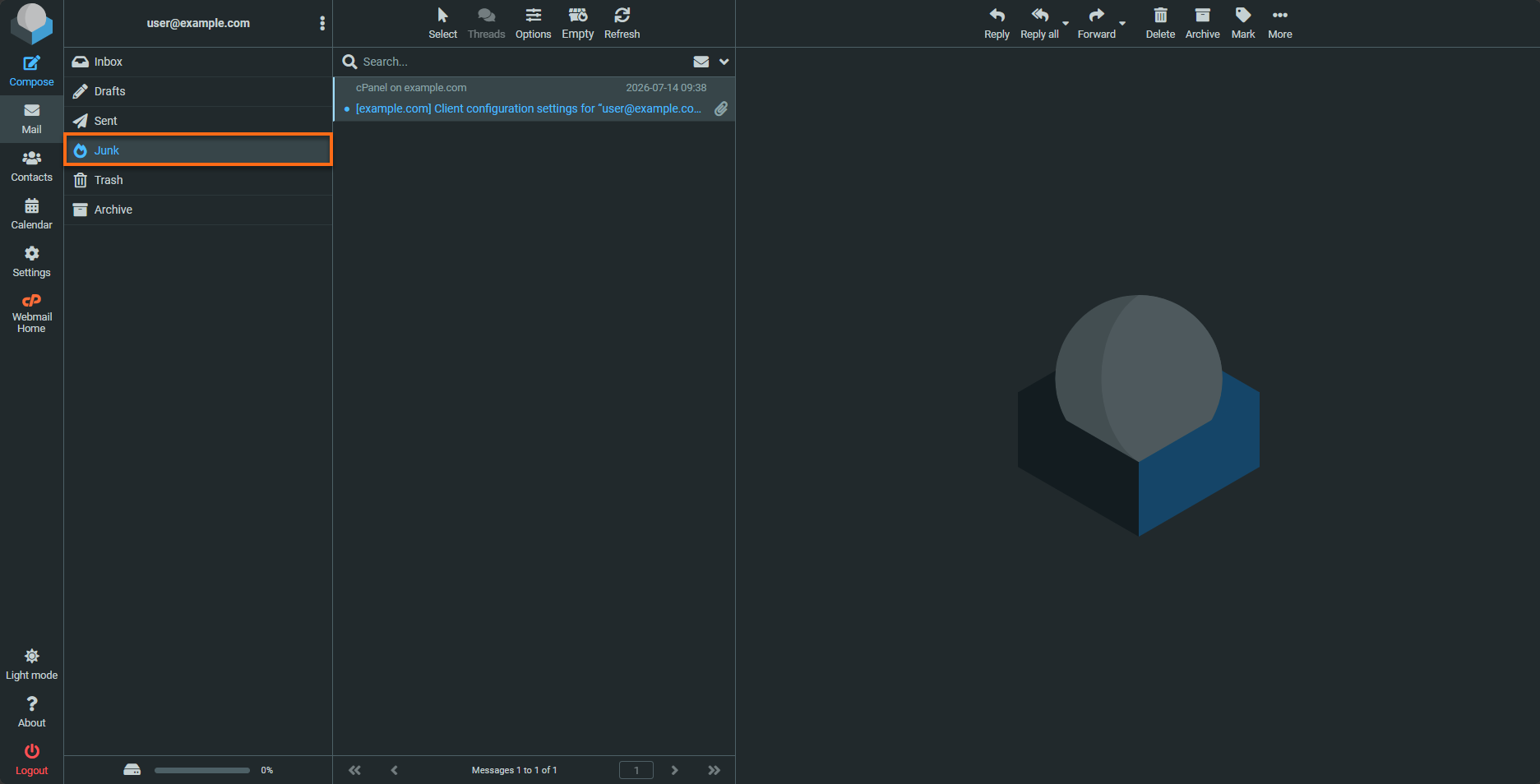
Task: Click the search magnifier icon
Action: point(349,62)
